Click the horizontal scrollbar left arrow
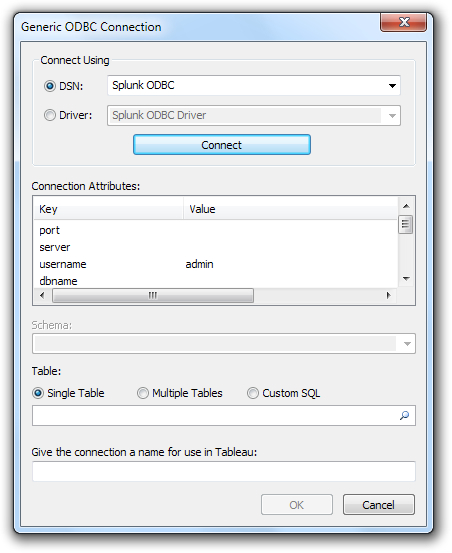Viewport: 452px width, 553px height. [42, 295]
